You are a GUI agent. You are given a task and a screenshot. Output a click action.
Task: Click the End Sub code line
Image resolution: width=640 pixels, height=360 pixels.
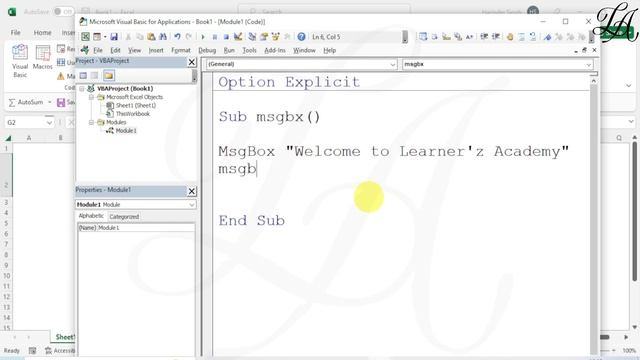coord(251,221)
